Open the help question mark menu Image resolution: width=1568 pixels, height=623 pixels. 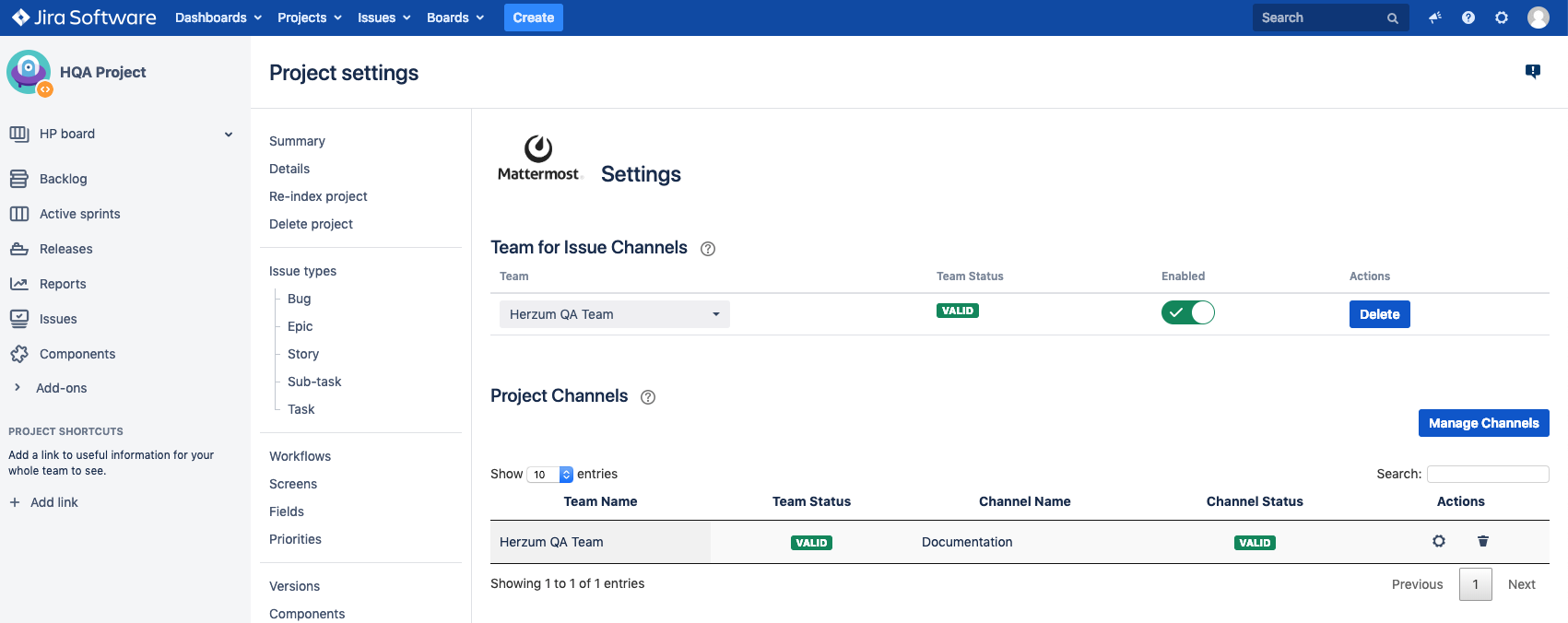coord(1468,18)
